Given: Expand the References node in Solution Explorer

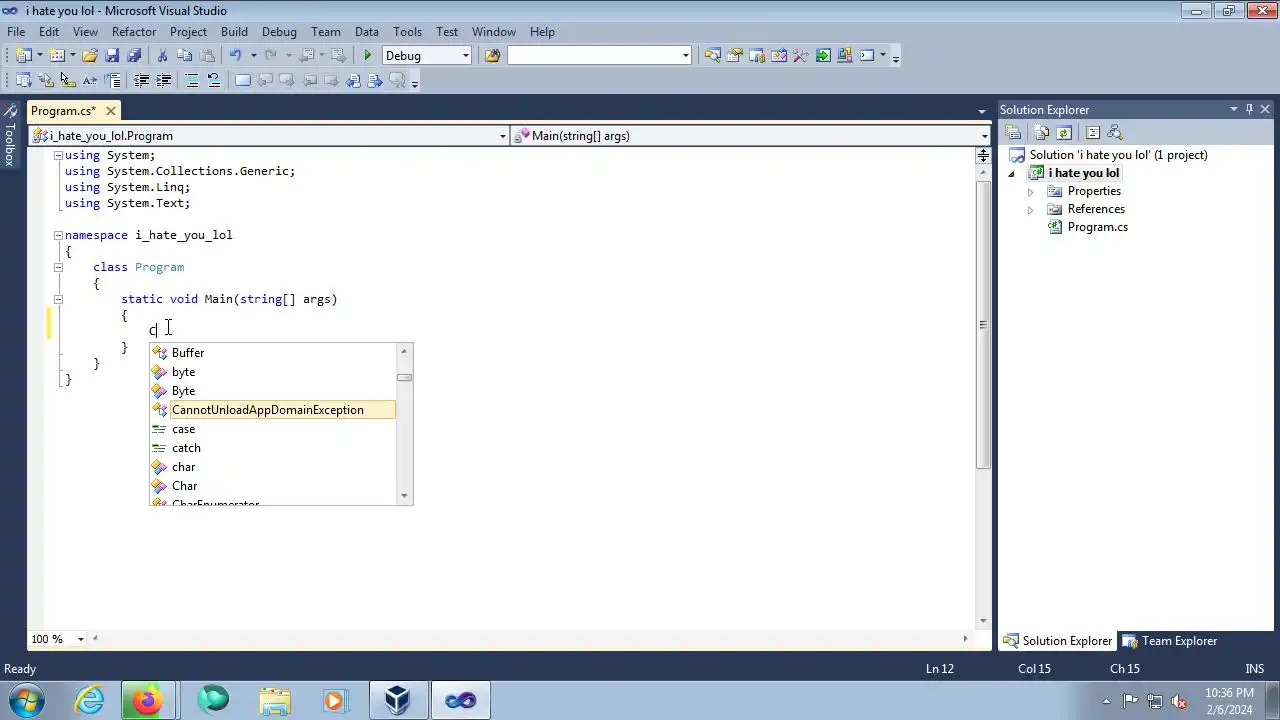Looking at the screenshot, I should point(1030,209).
